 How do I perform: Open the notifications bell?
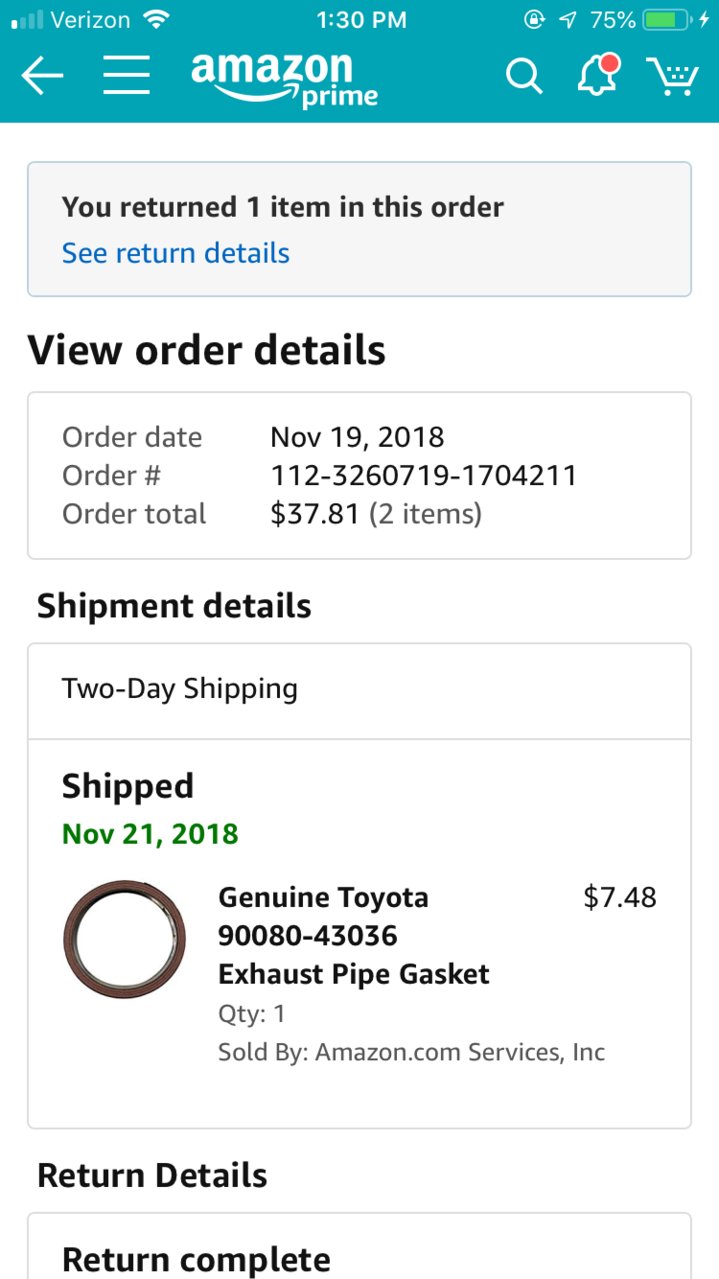(599, 75)
